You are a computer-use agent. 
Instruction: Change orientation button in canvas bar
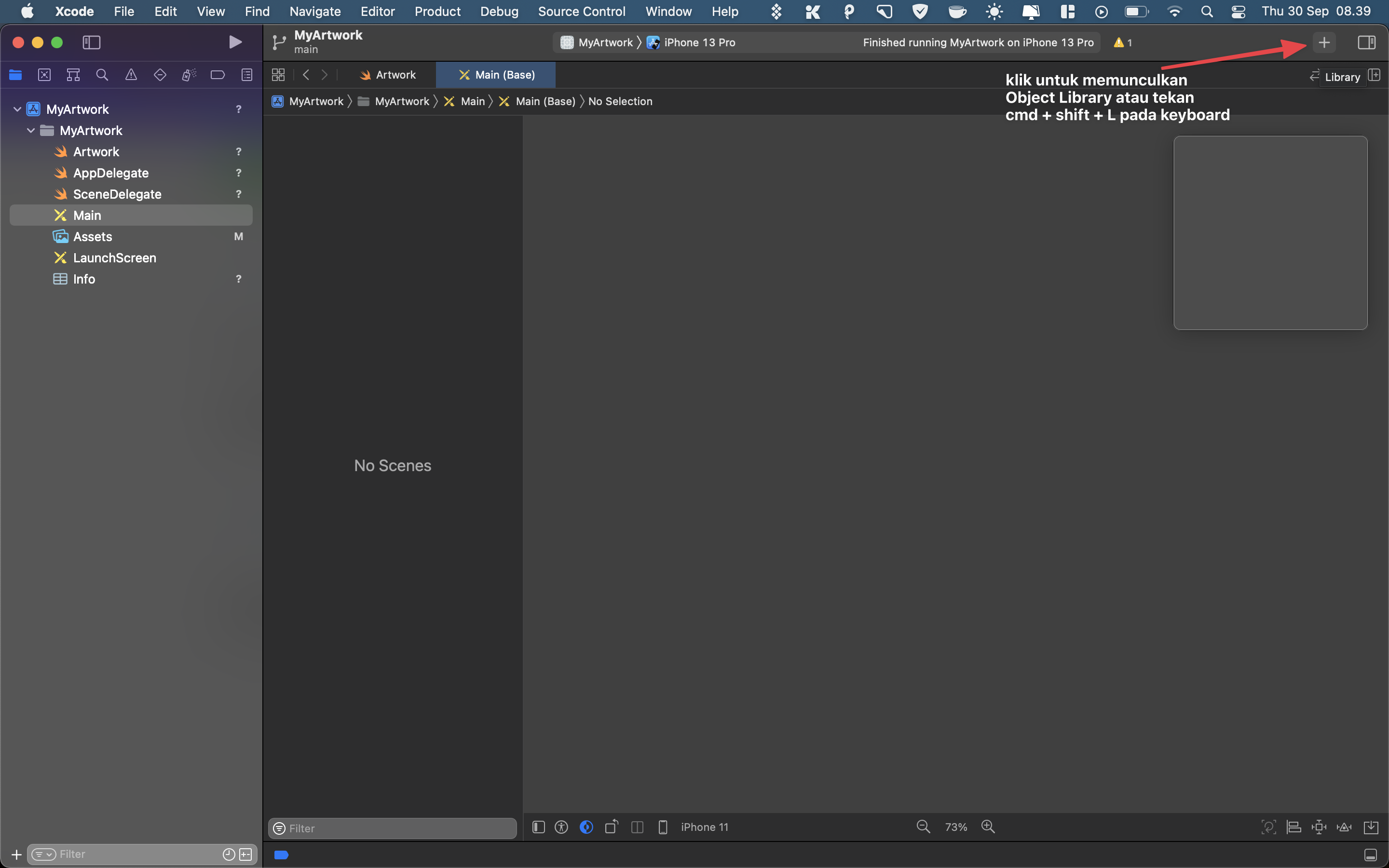coord(611,827)
